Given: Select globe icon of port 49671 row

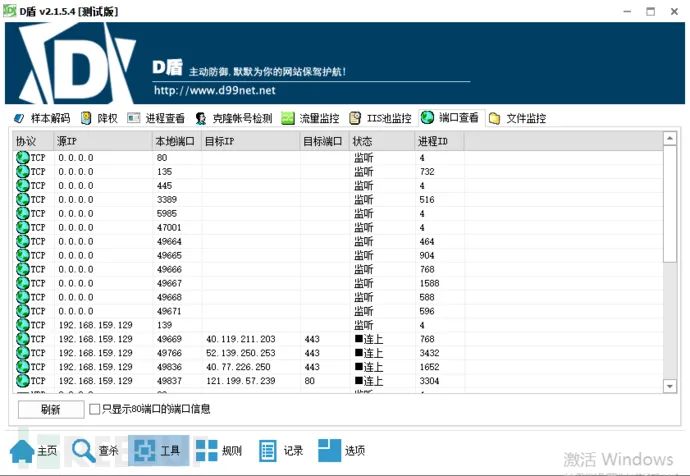Looking at the screenshot, I should (x=22, y=311).
